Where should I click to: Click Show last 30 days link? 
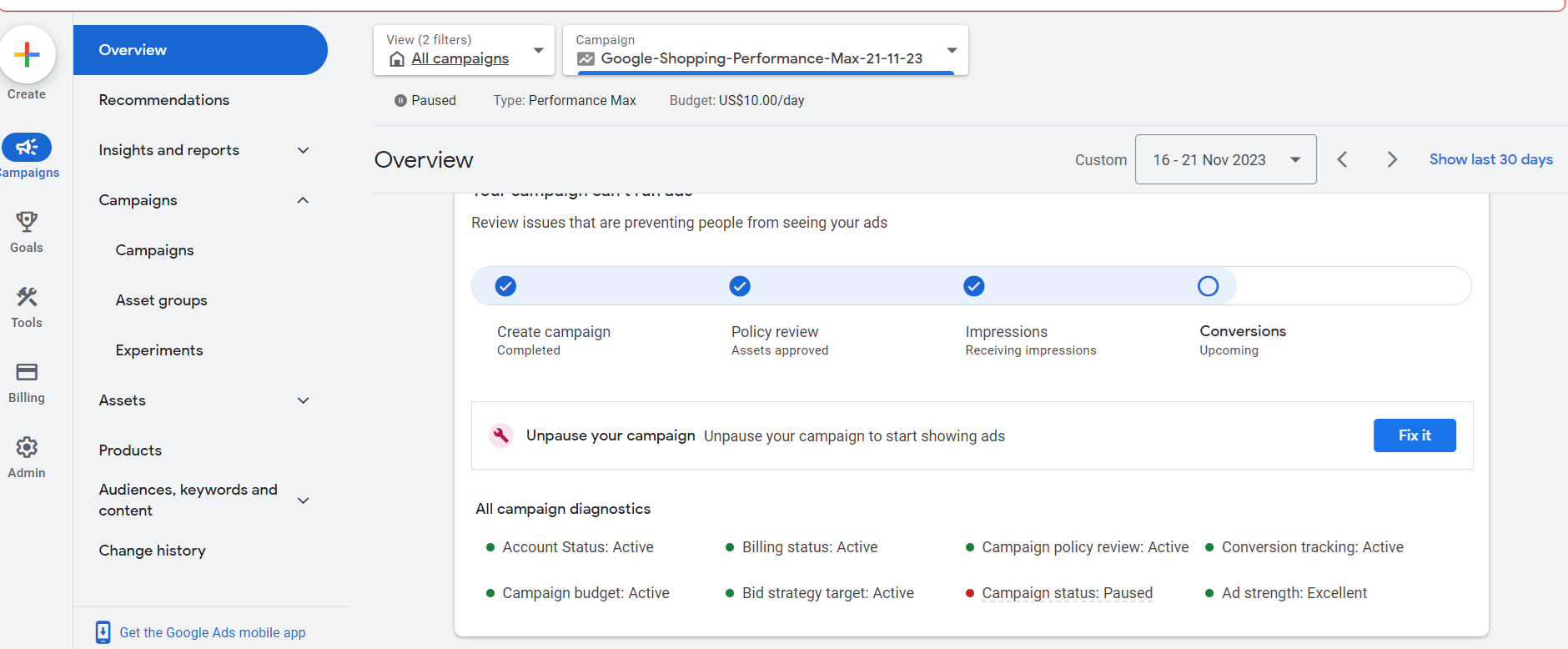(x=1491, y=159)
